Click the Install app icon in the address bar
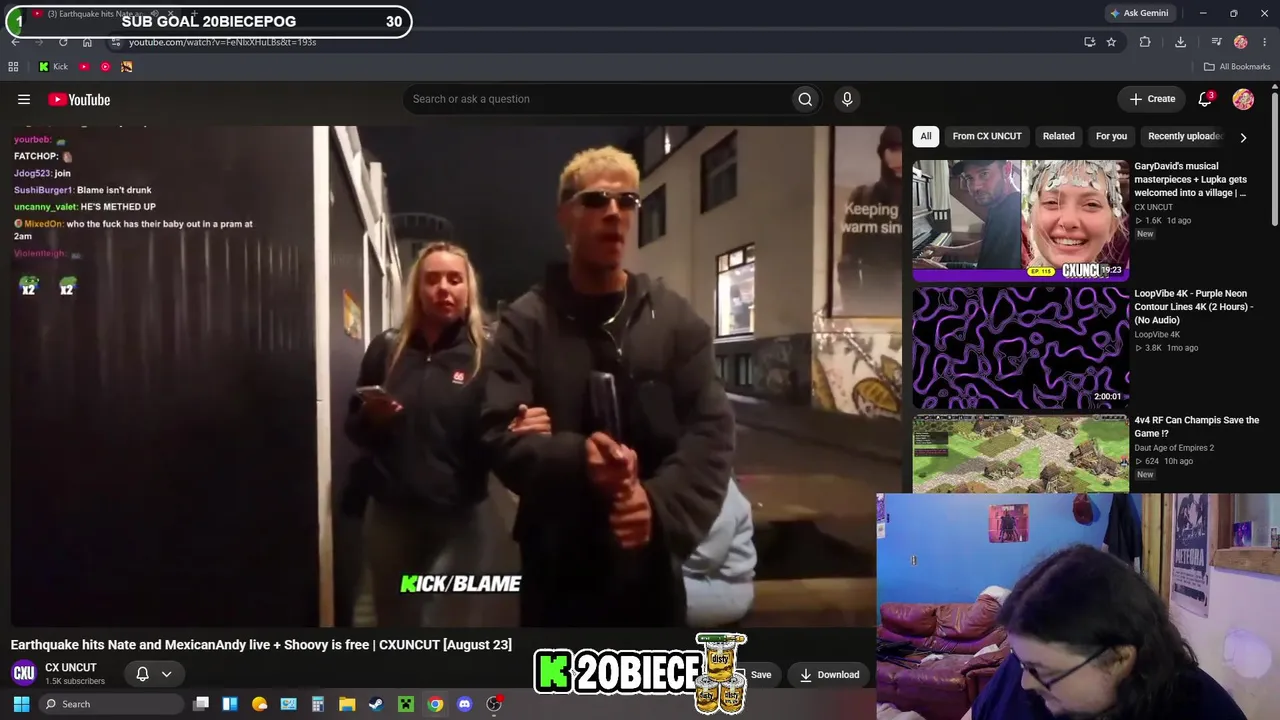The height and width of the screenshot is (720, 1280). (1090, 42)
